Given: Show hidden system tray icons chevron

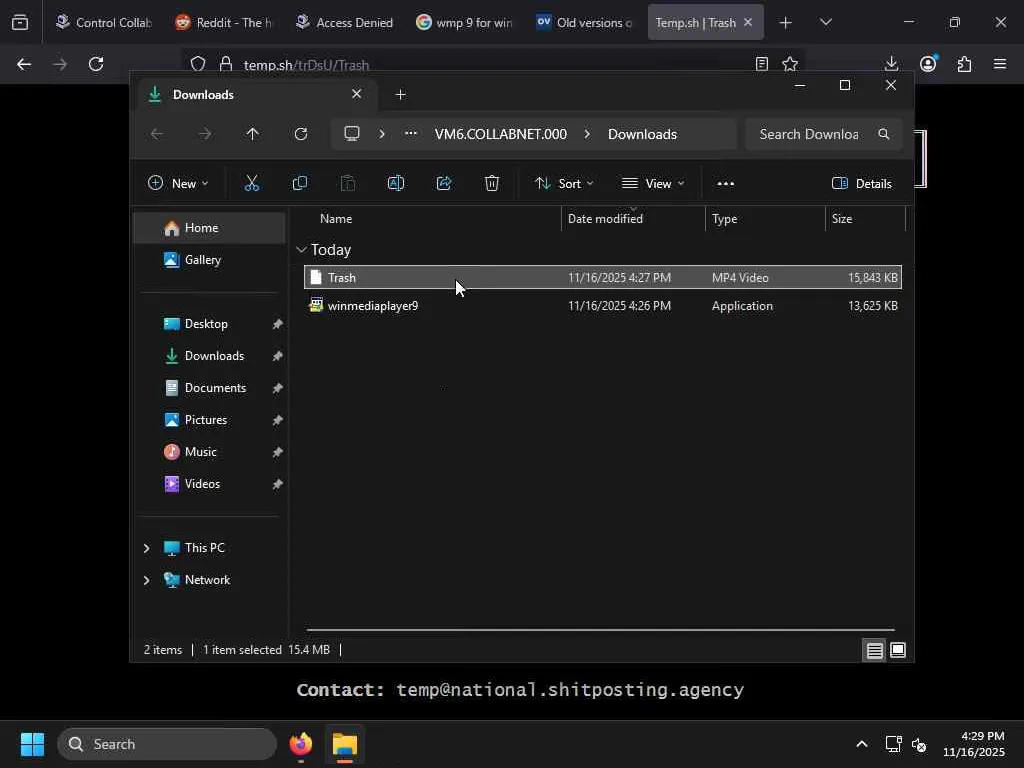Looking at the screenshot, I should (861, 744).
